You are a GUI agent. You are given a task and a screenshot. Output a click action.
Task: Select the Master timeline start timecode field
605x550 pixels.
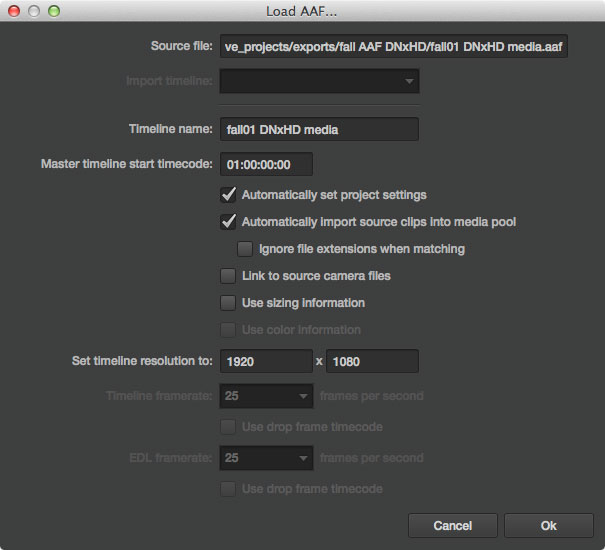267,163
